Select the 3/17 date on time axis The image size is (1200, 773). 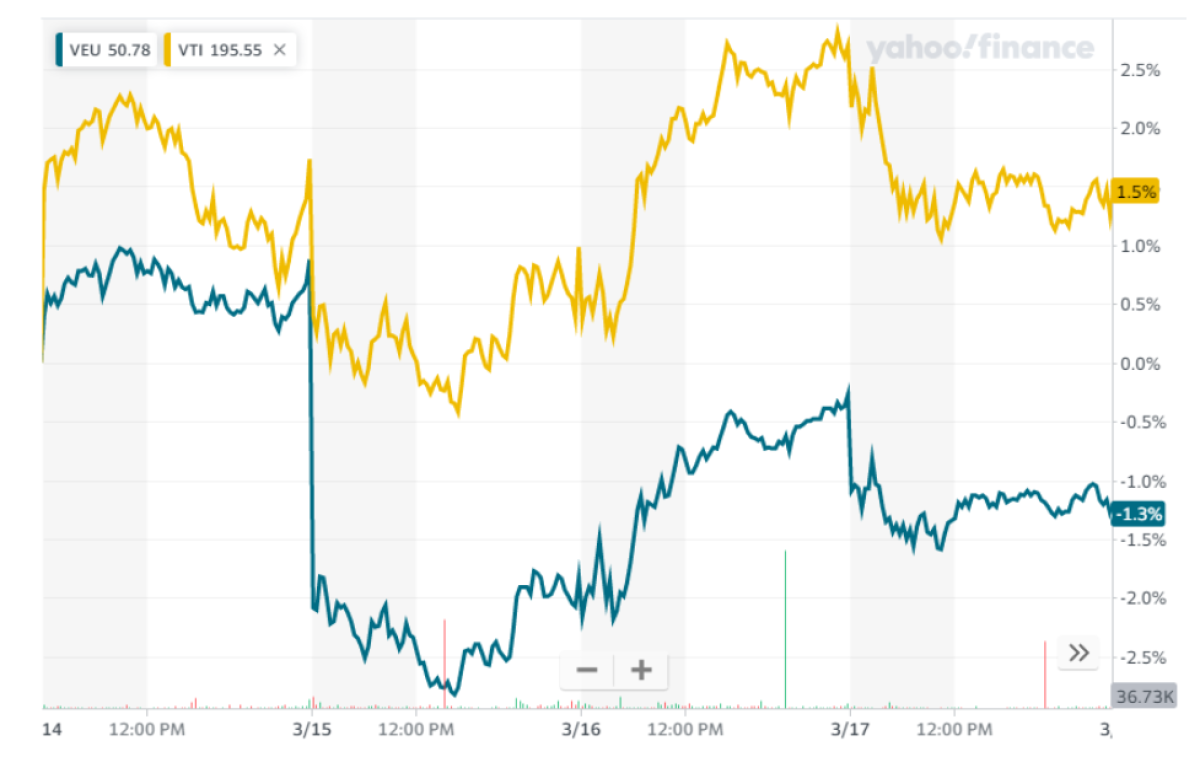850,729
